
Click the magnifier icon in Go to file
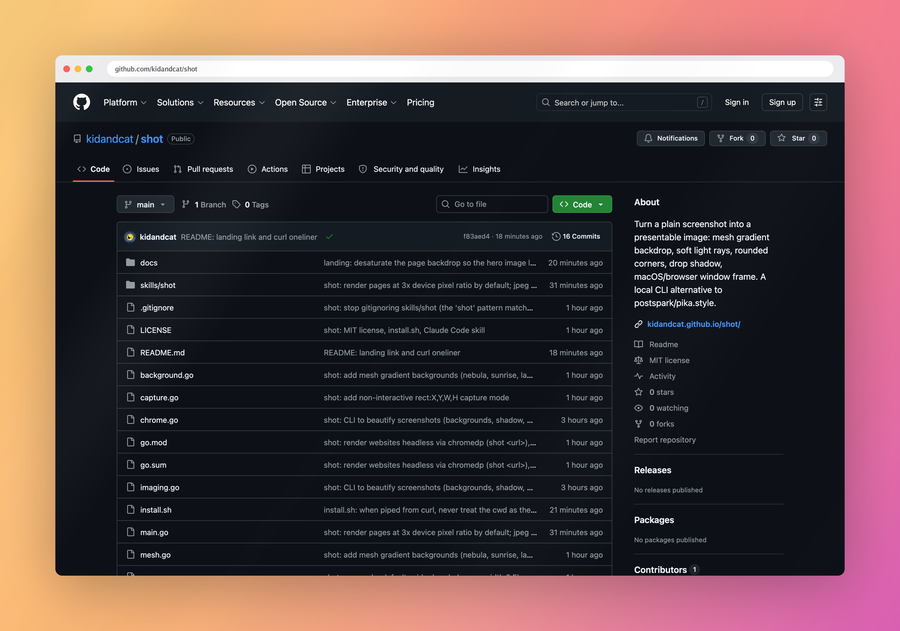pyautogui.click(x=445, y=204)
